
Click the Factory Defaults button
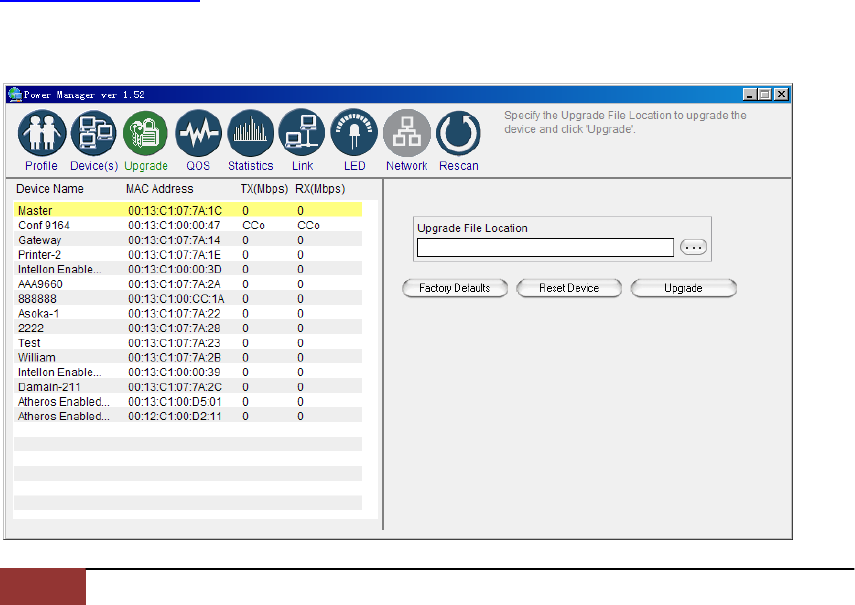(455, 288)
